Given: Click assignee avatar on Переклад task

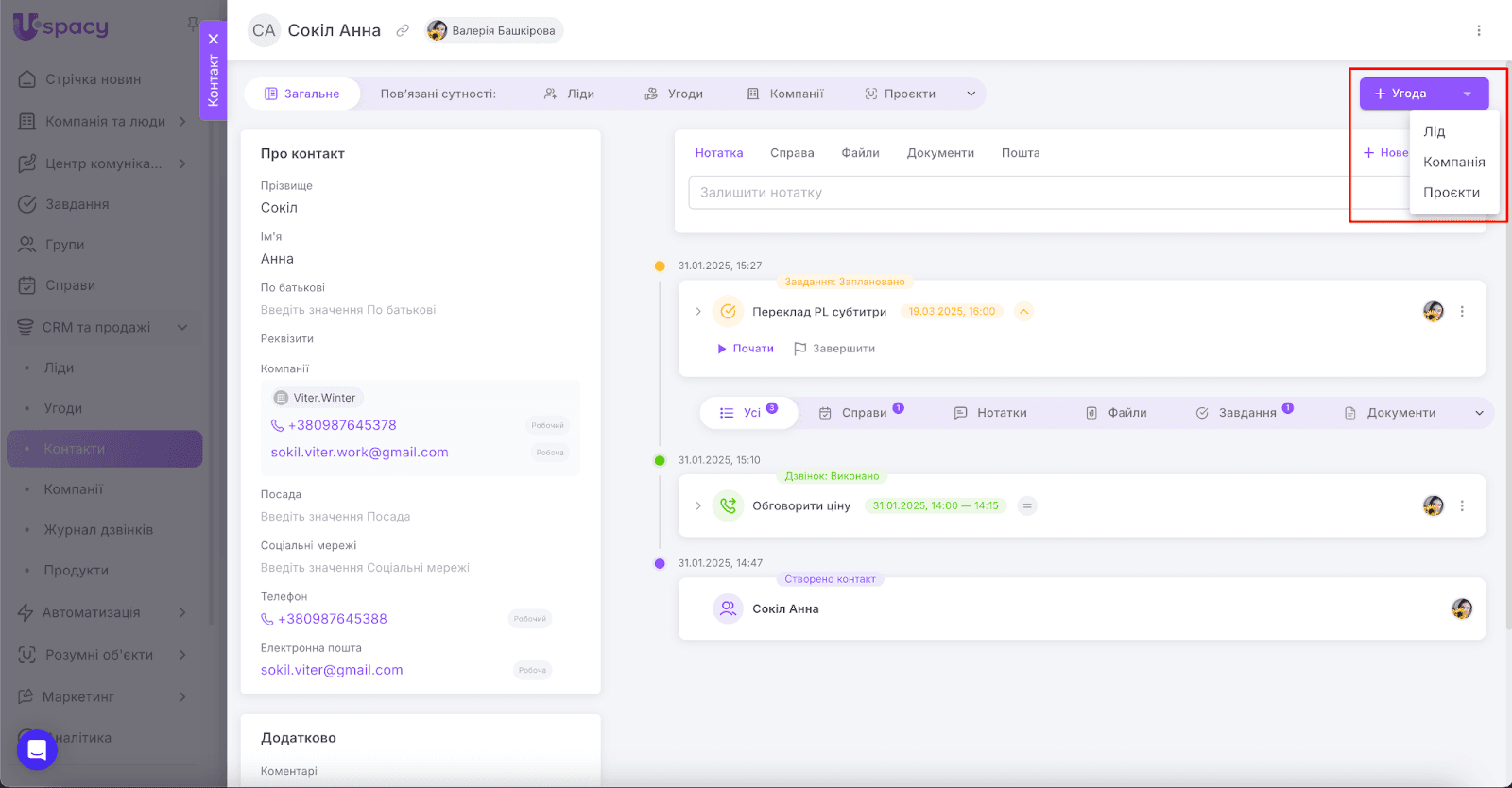Looking at the screenshot, I should pos(1434,312).
